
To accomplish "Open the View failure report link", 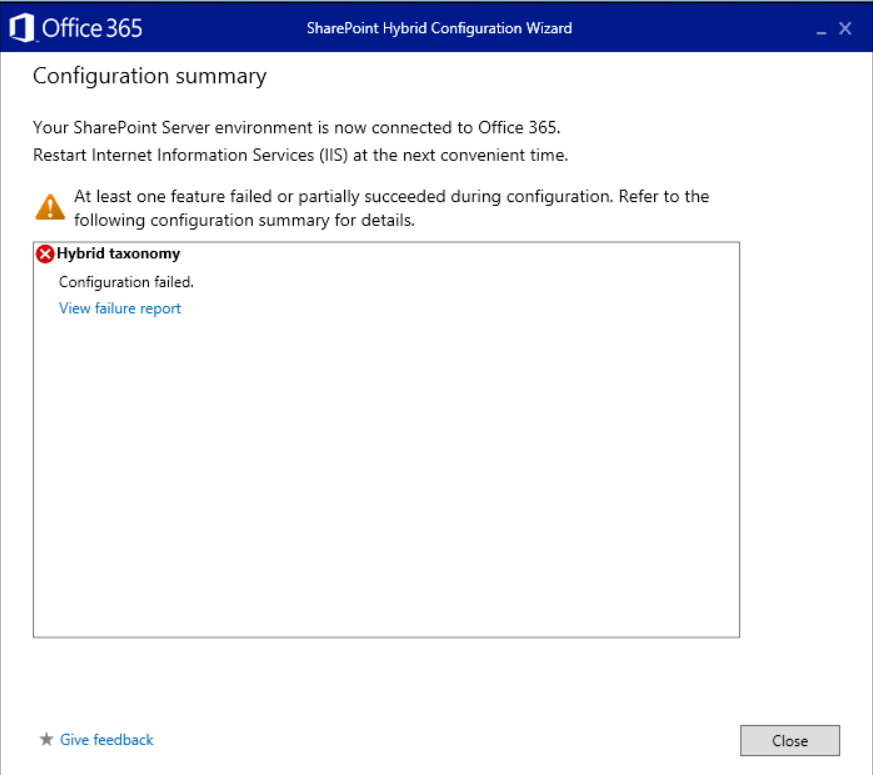I will [119, 308].
